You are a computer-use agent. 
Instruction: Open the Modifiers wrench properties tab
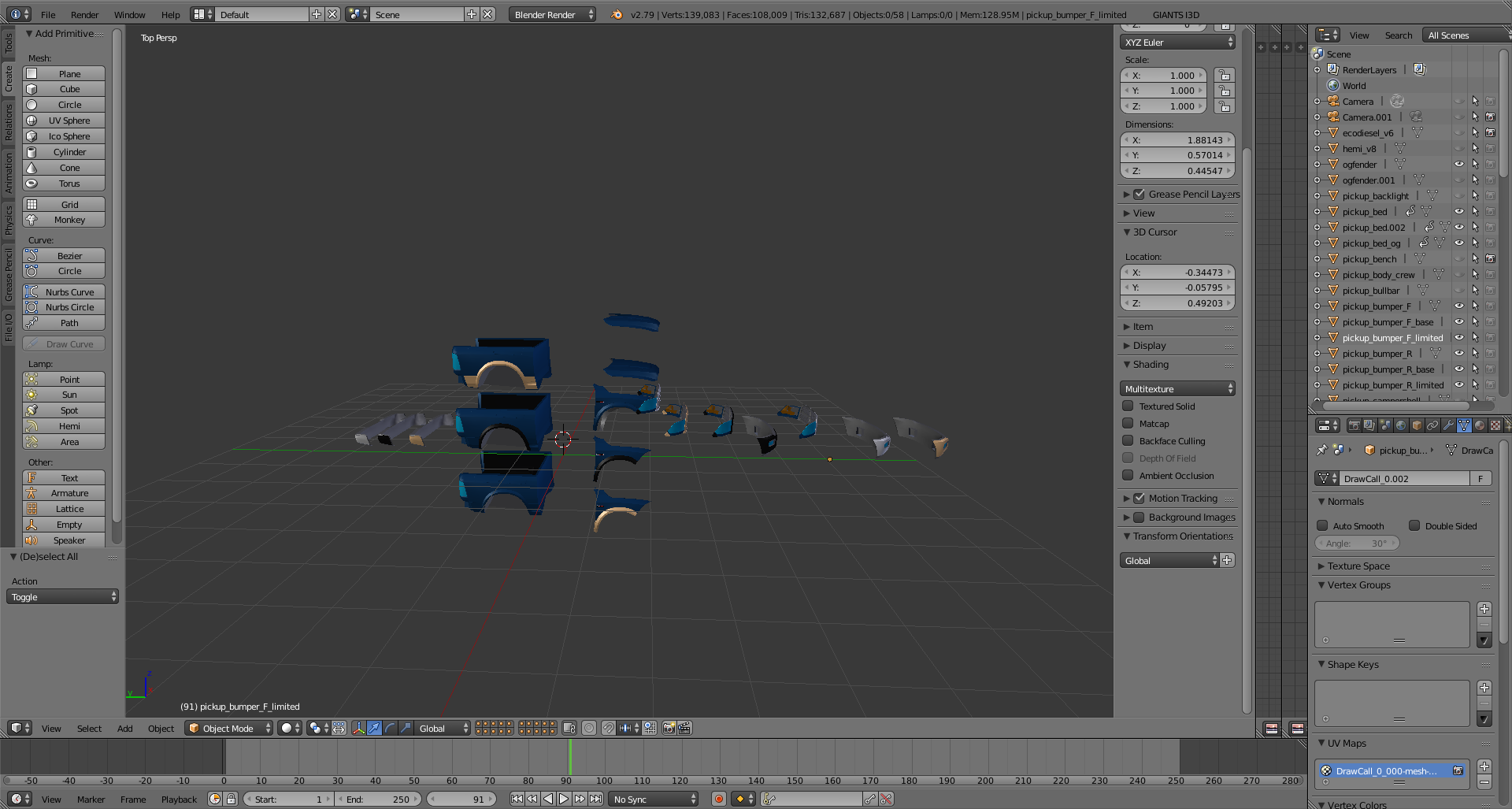tap(1448, 425)
